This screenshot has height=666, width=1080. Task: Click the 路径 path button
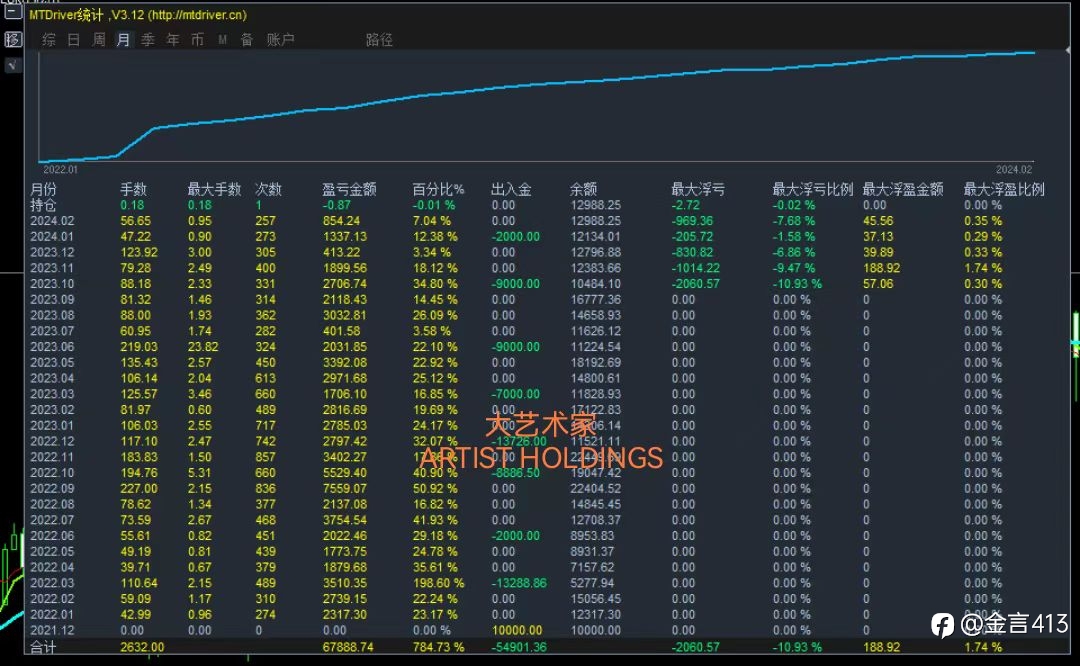pos(380,40)
